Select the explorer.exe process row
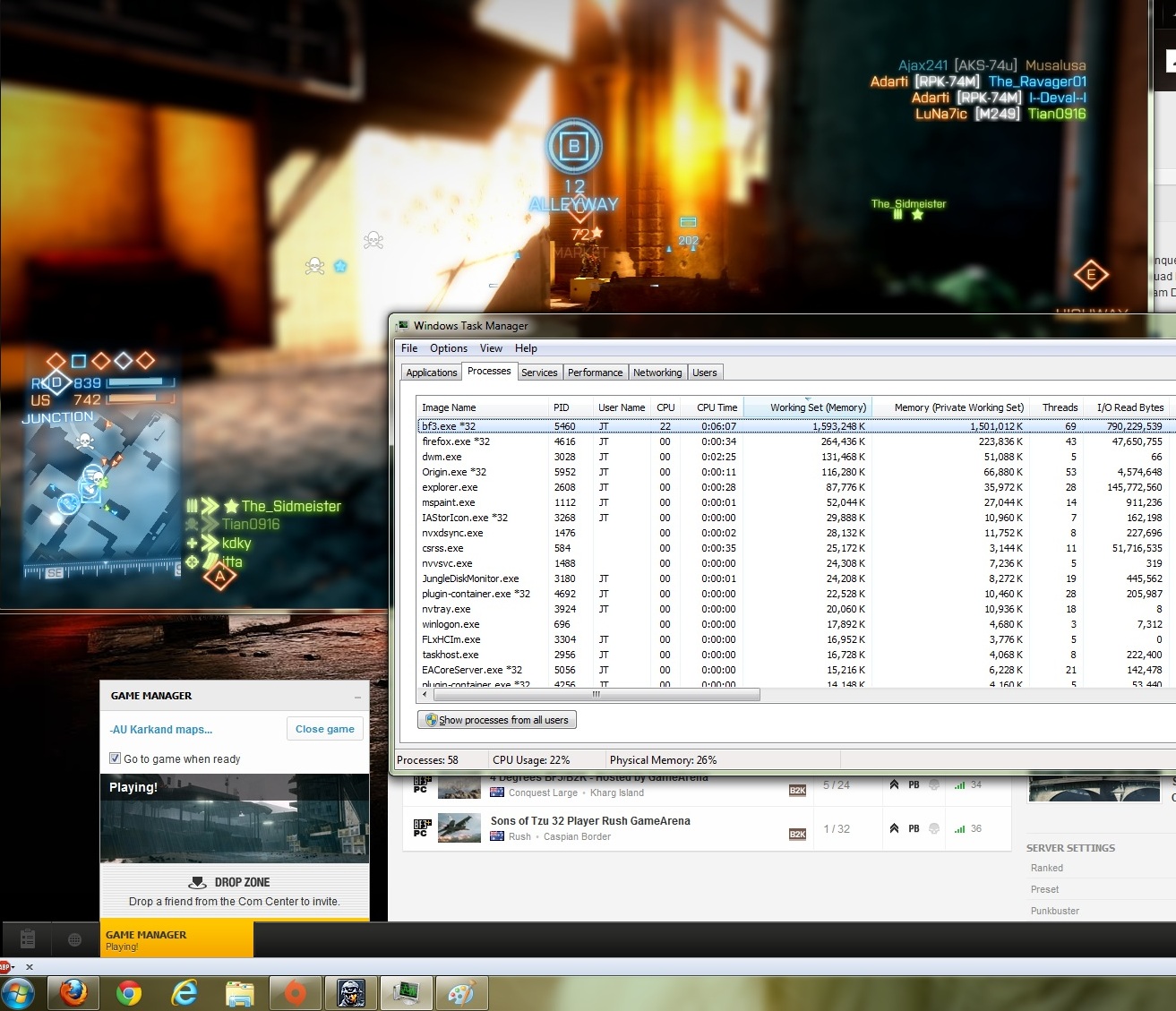The height and width of the screenshot is (1011, 1176). point(796,487)
